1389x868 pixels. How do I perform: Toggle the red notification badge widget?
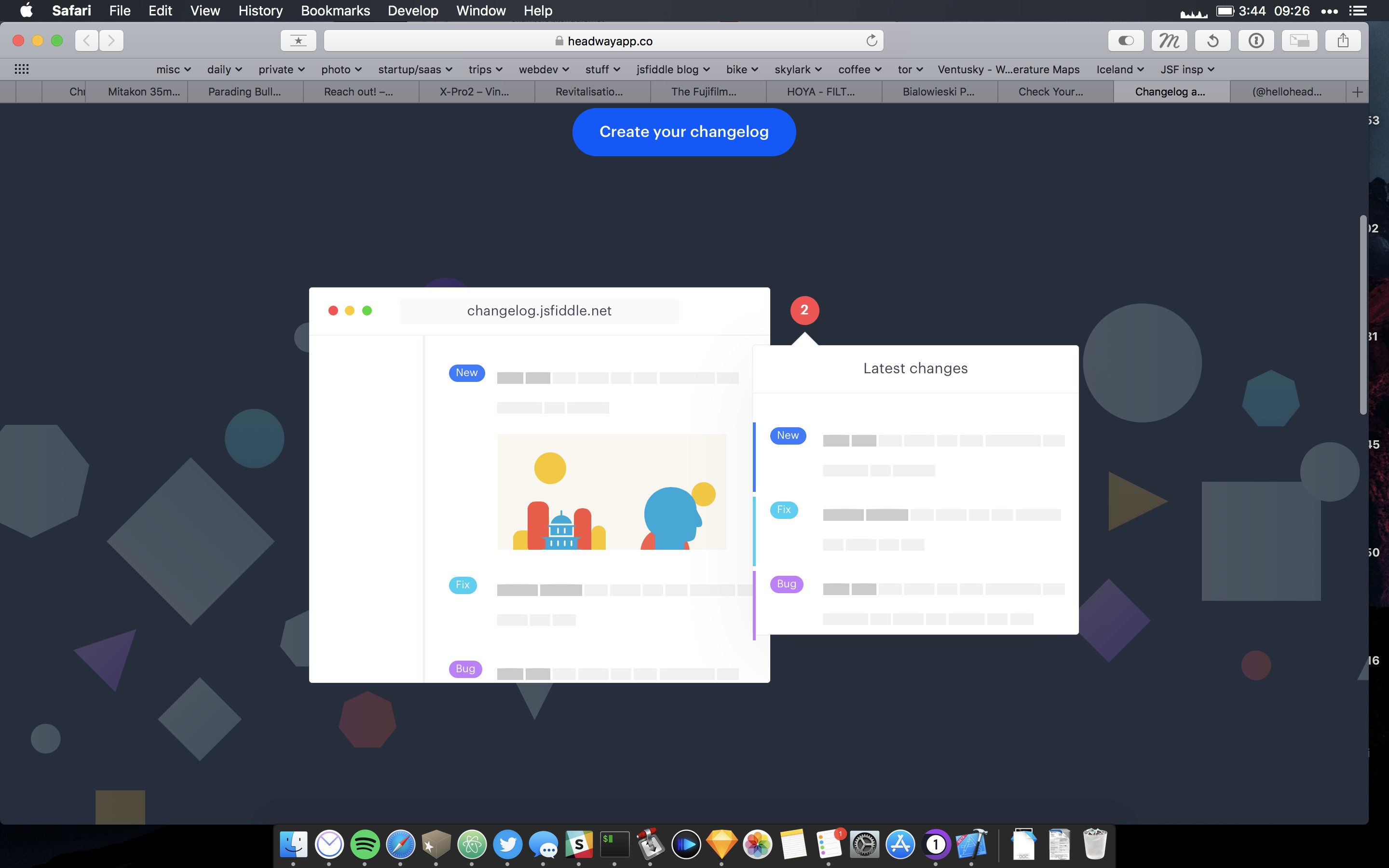[x=804, y=310]
